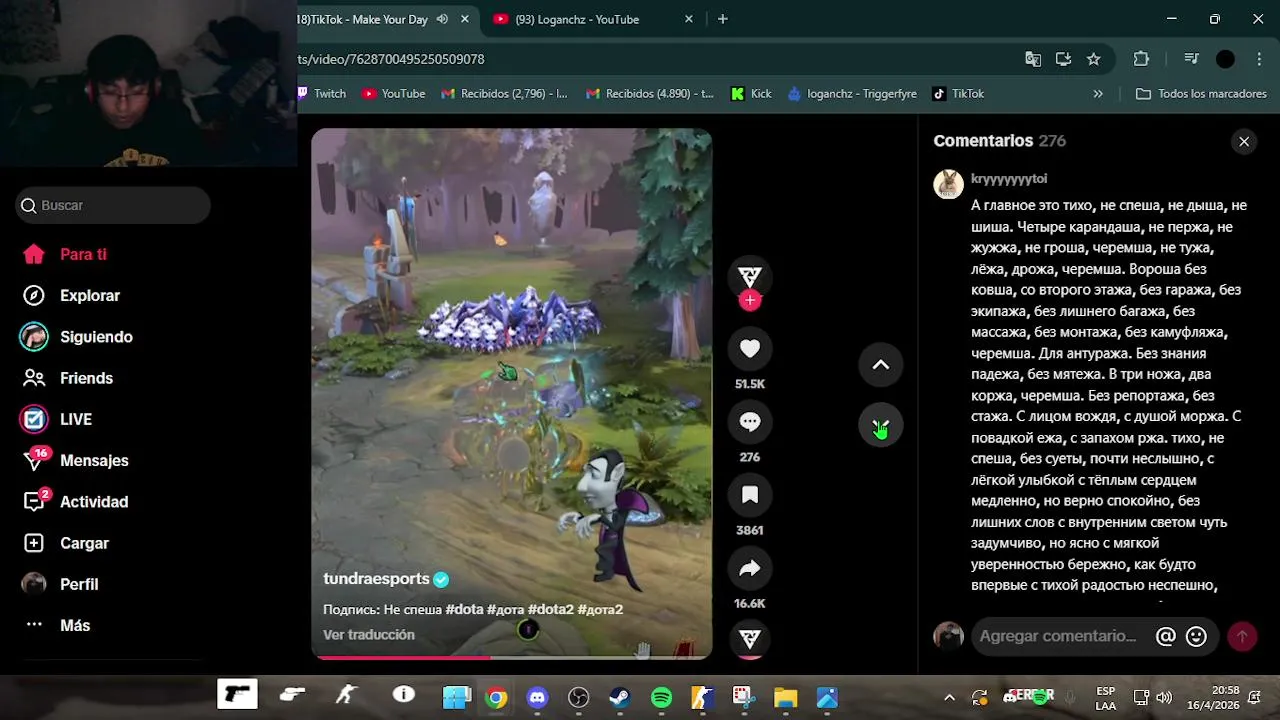Open Discord from the taskbar
Image resolution: width=1280 pixels, height=720 pixels.
(538, 697)
